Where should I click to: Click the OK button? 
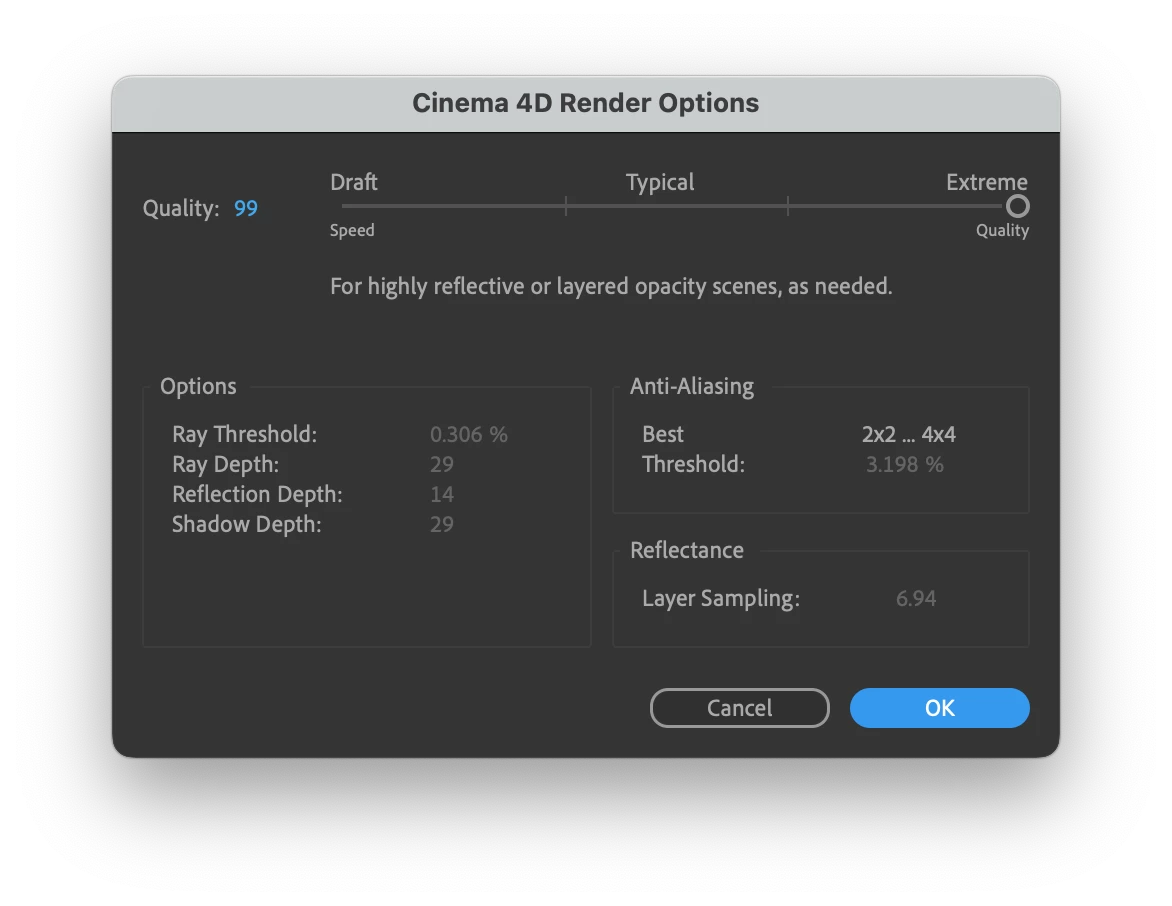click(x=940, y=708)
